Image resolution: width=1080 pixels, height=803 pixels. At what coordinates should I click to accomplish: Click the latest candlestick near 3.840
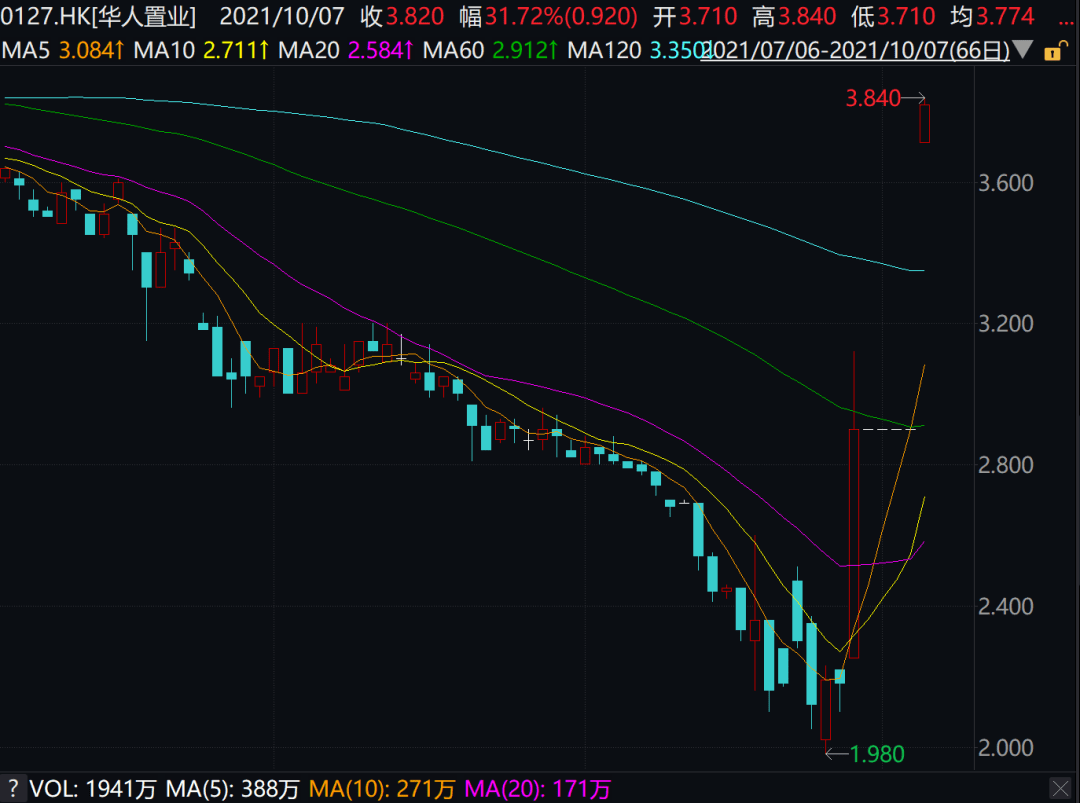[x=925, y=123]
